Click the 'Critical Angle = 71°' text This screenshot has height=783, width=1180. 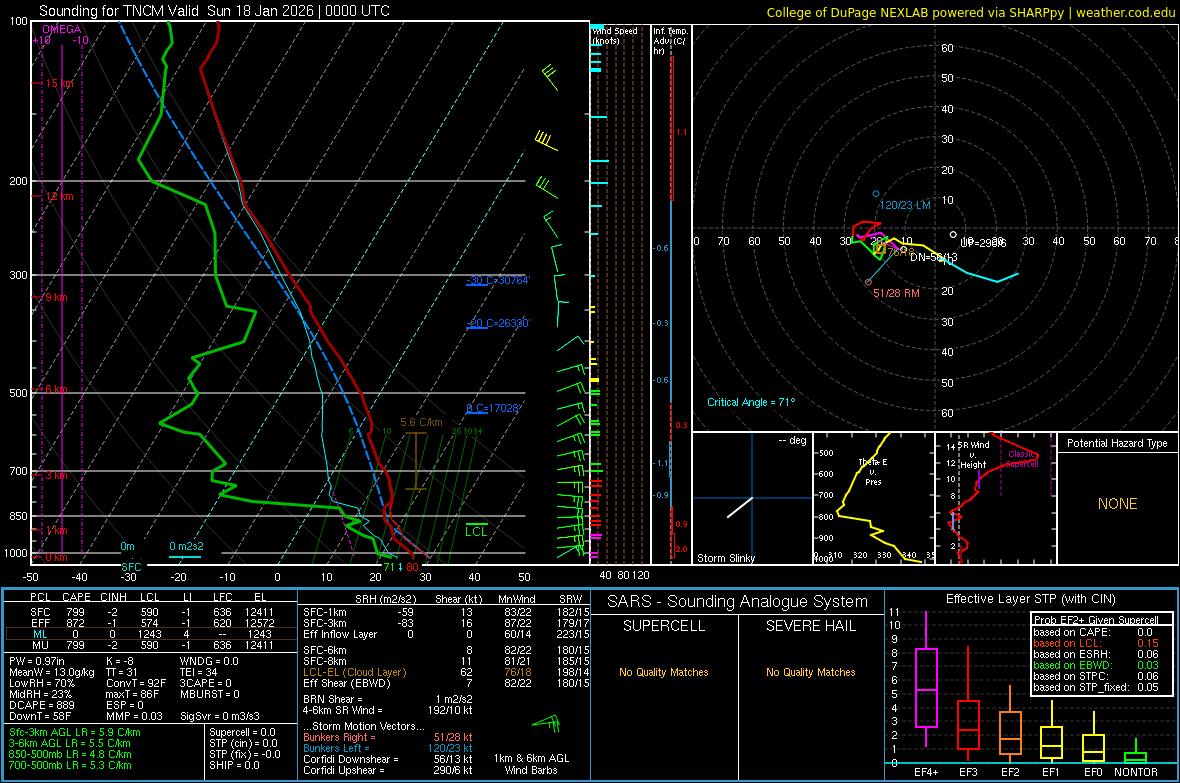click(x=751, y=402)
